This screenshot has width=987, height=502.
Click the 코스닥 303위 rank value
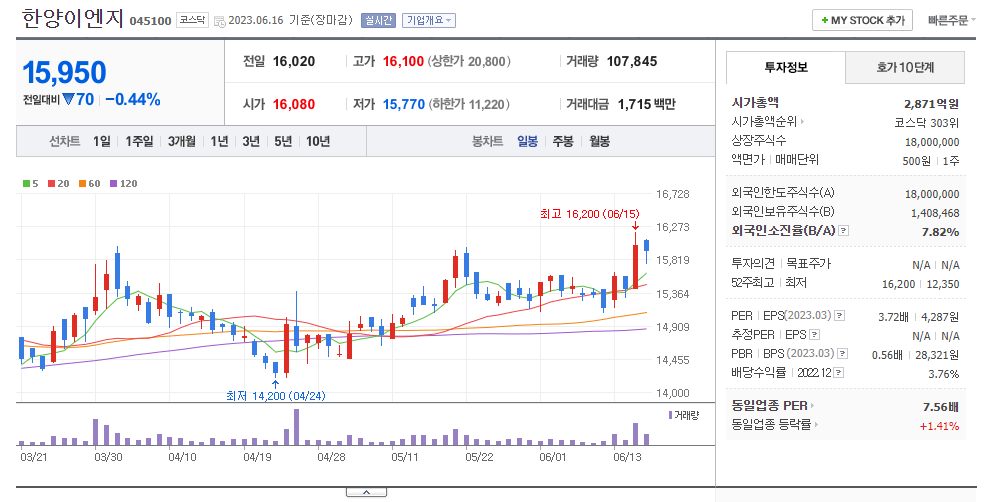pyautogui.click(x=927, y=123)
